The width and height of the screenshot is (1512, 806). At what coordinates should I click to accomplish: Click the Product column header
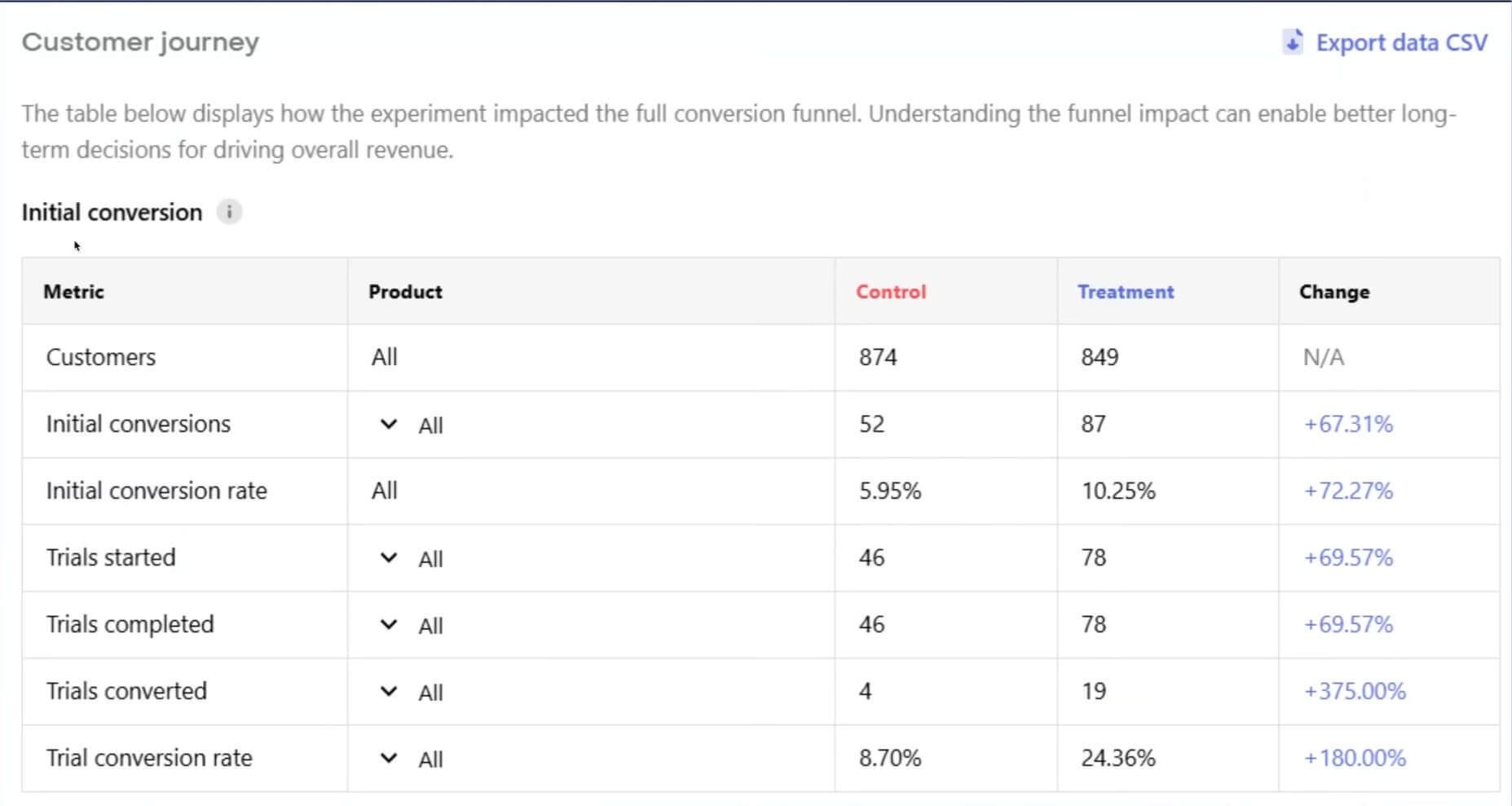click(405, 292)
